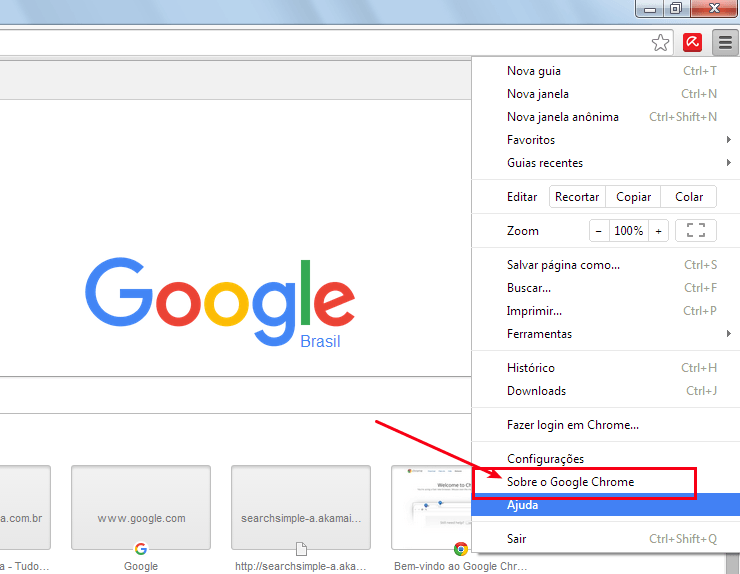Decrease zoom with the minus button

pos(599,231)
